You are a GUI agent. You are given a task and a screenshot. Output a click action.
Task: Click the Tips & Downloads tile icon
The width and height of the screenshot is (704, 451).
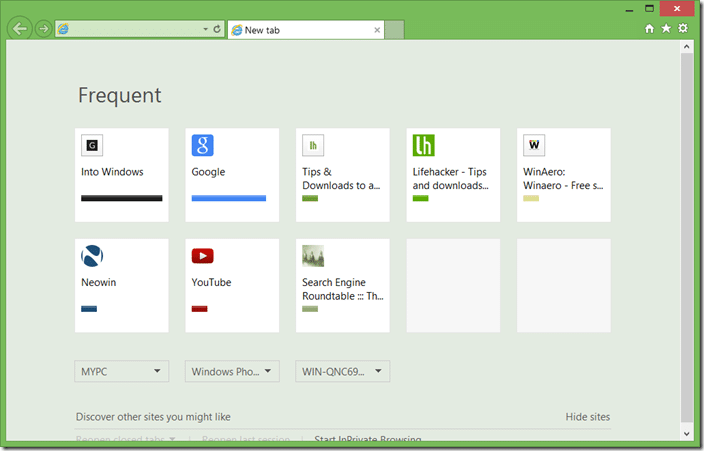click(313, 145)
